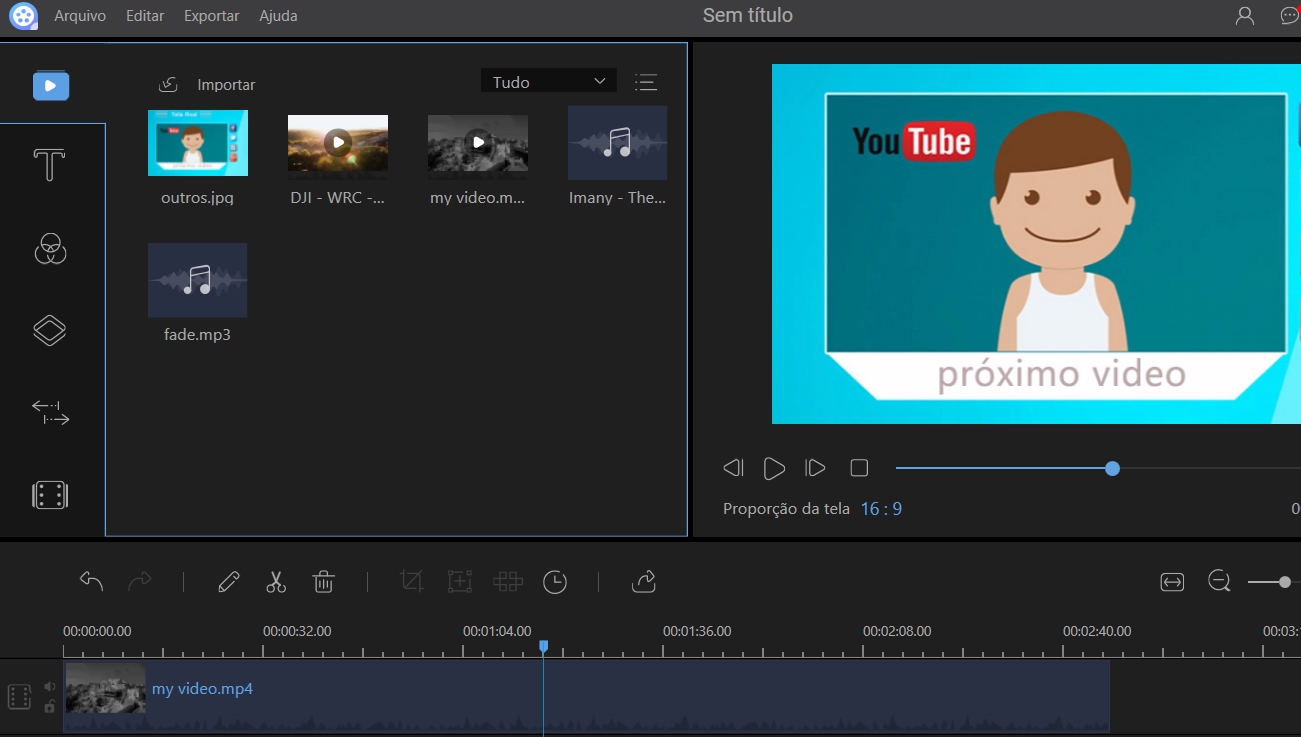Click the import arrow icon
Image resolution: width=1301 pixels, height=737 pixels.
169,85
